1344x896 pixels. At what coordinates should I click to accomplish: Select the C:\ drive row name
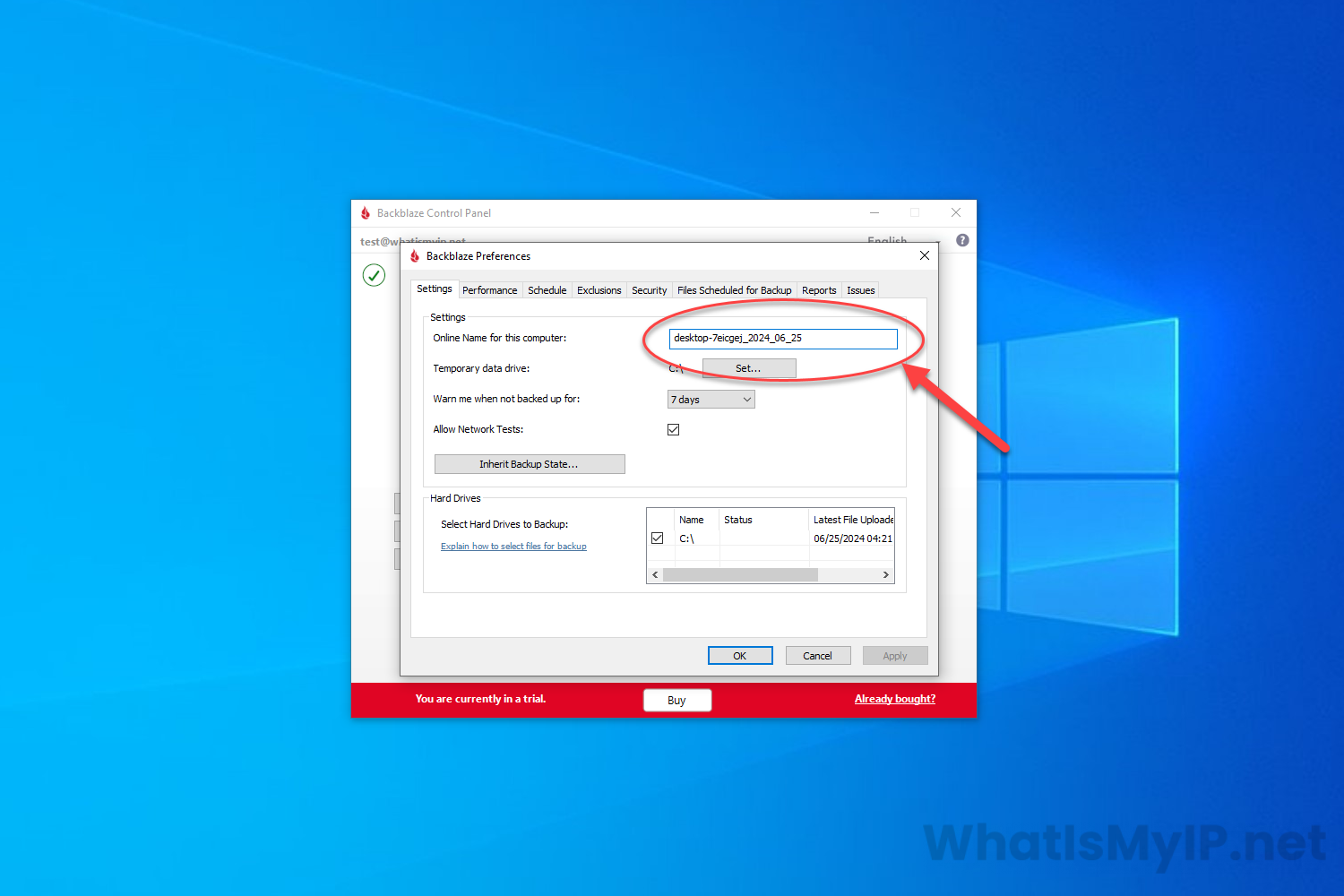(x=686, y=538)
